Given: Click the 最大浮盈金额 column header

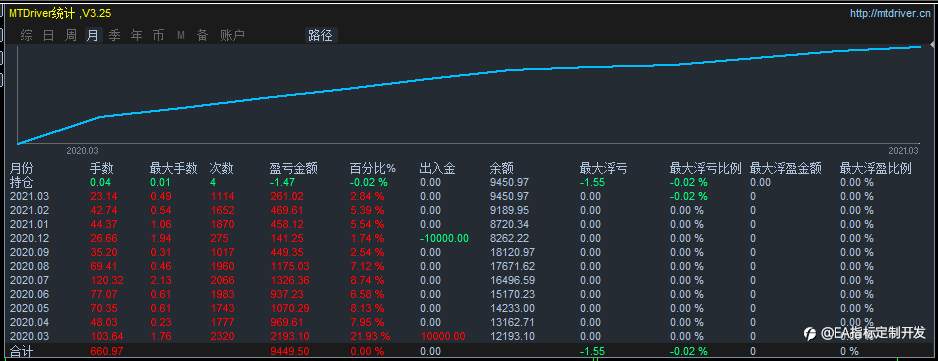Looking at the screenshot, I should point(785,169).
